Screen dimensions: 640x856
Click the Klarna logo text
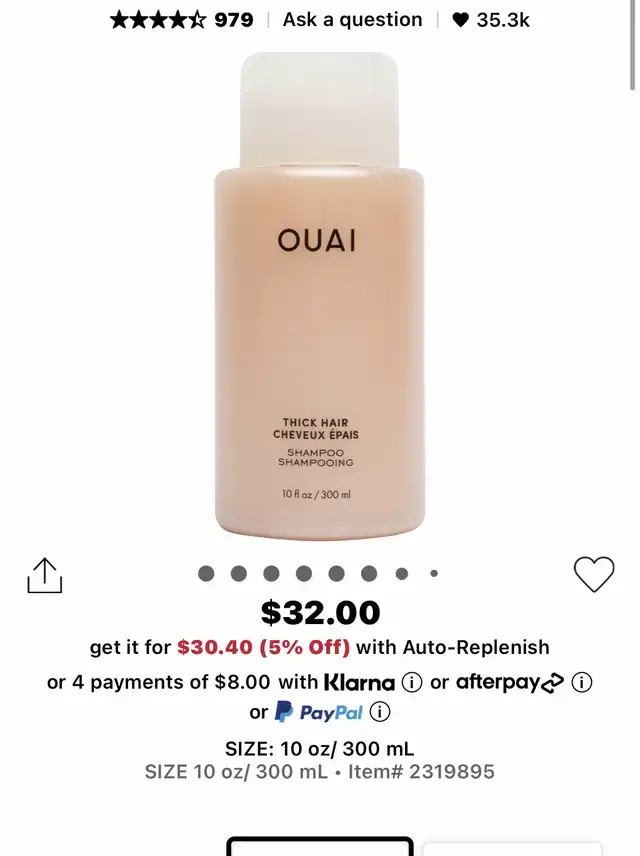click(x=359, y=683)
